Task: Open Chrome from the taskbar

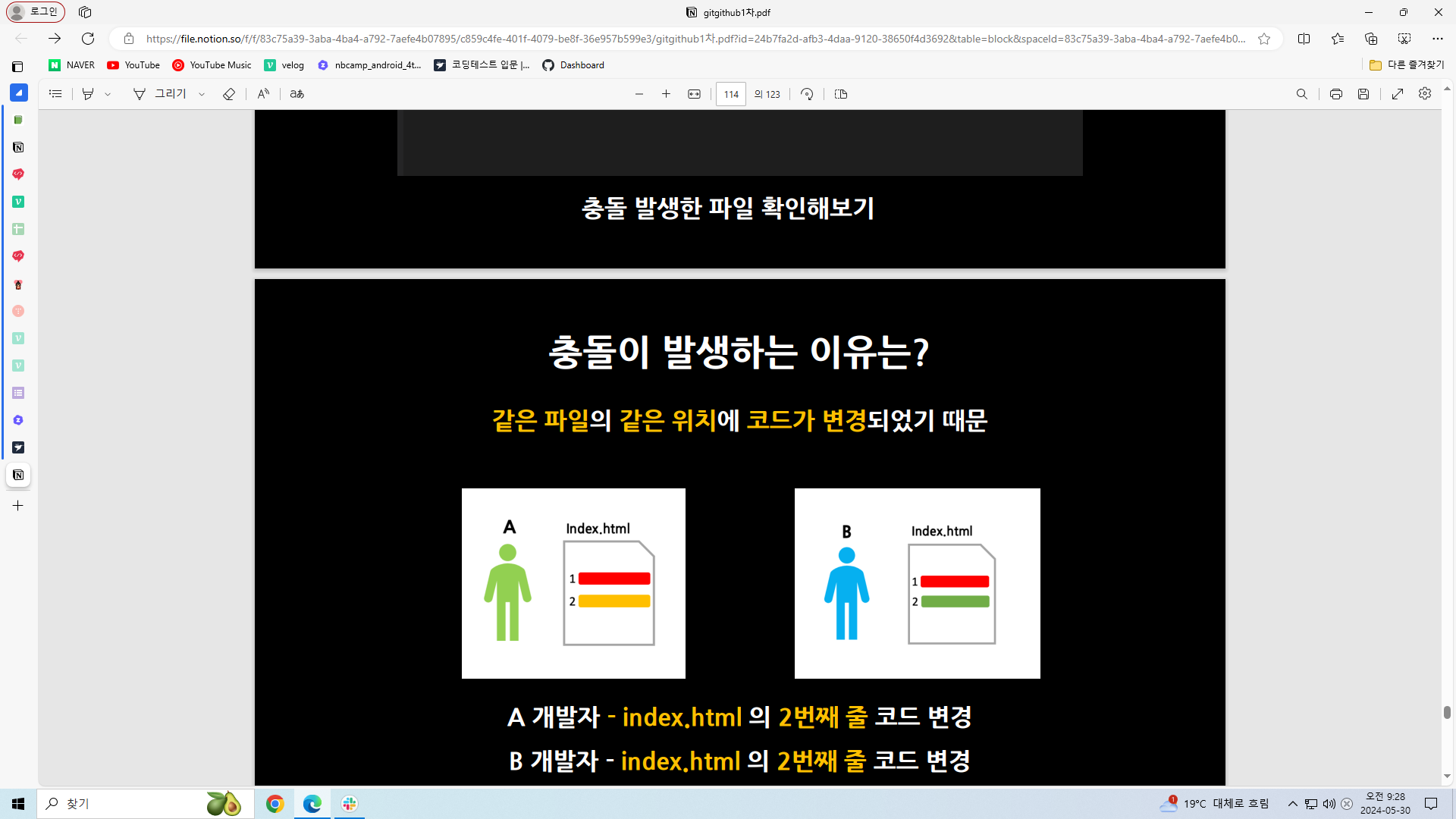Action: 275,804
